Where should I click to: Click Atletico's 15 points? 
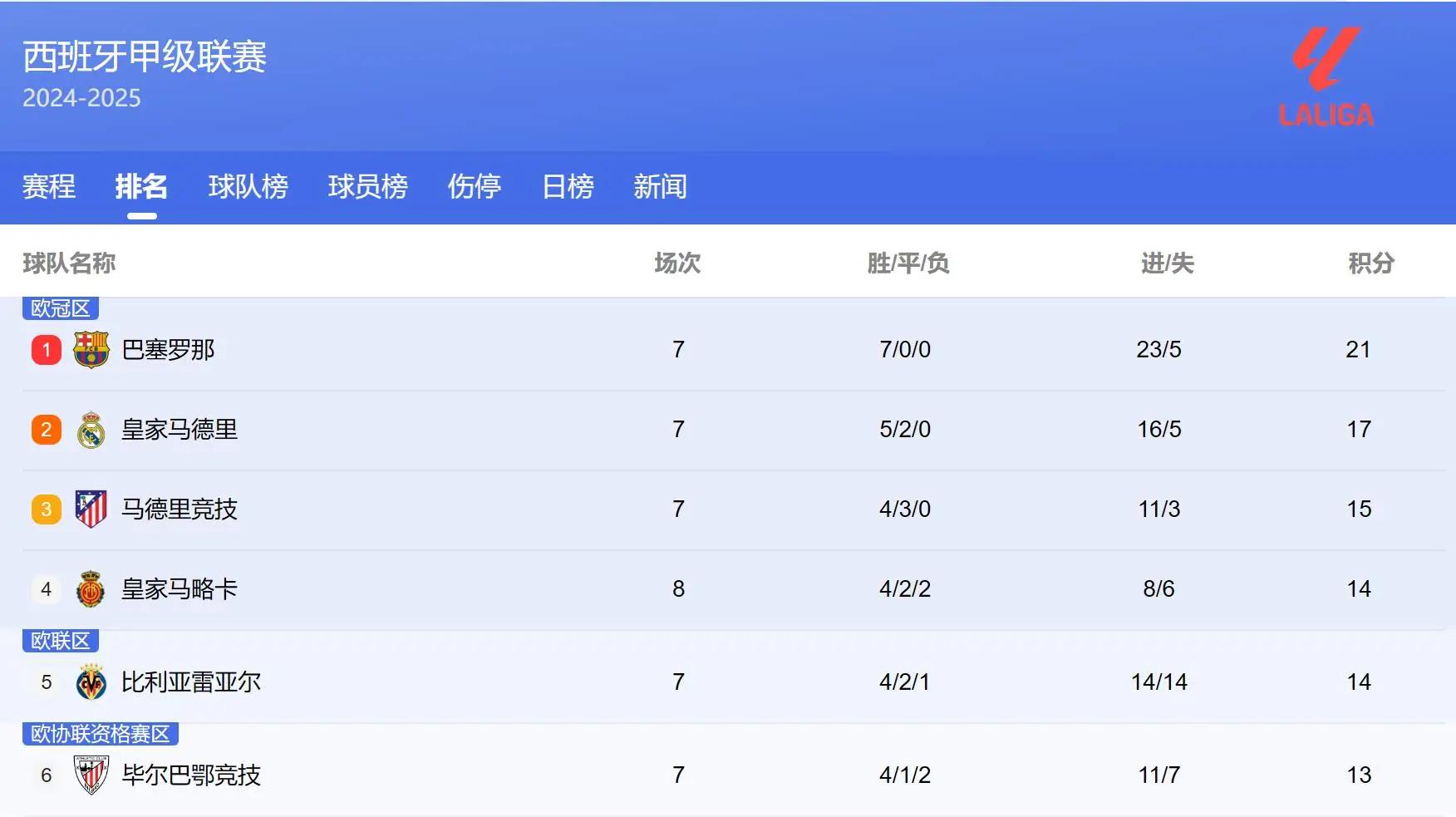1358,509
